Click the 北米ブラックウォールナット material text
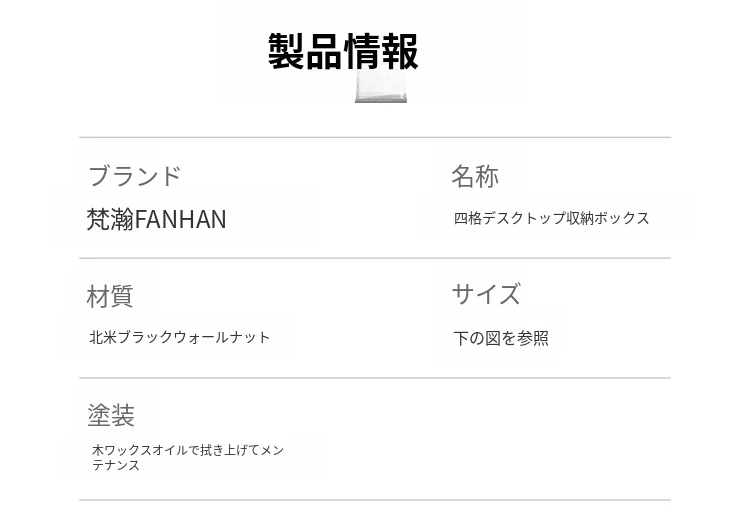Viewport: 750px width, 522px height. click(x=180, y=338)
